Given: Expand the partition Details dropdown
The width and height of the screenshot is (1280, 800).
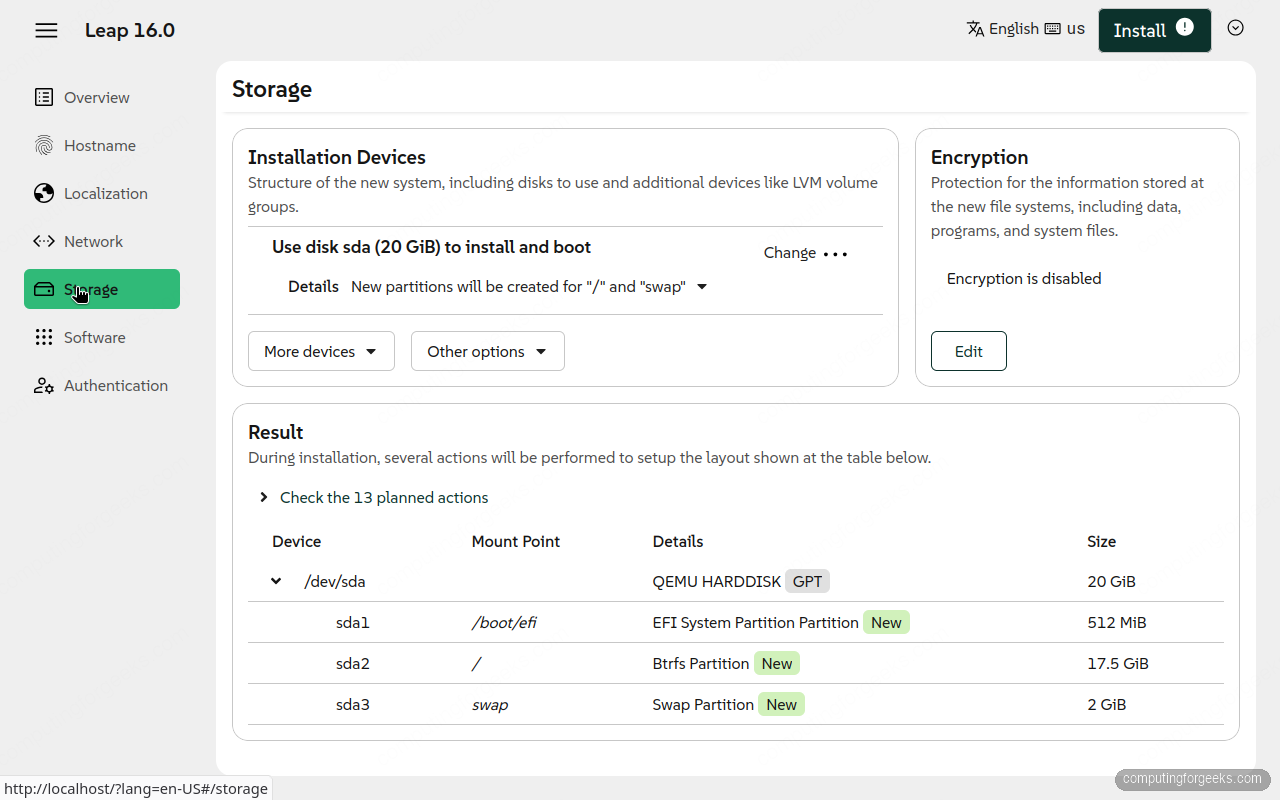Looking at the screenshot, I should click(x=529, y=287).
